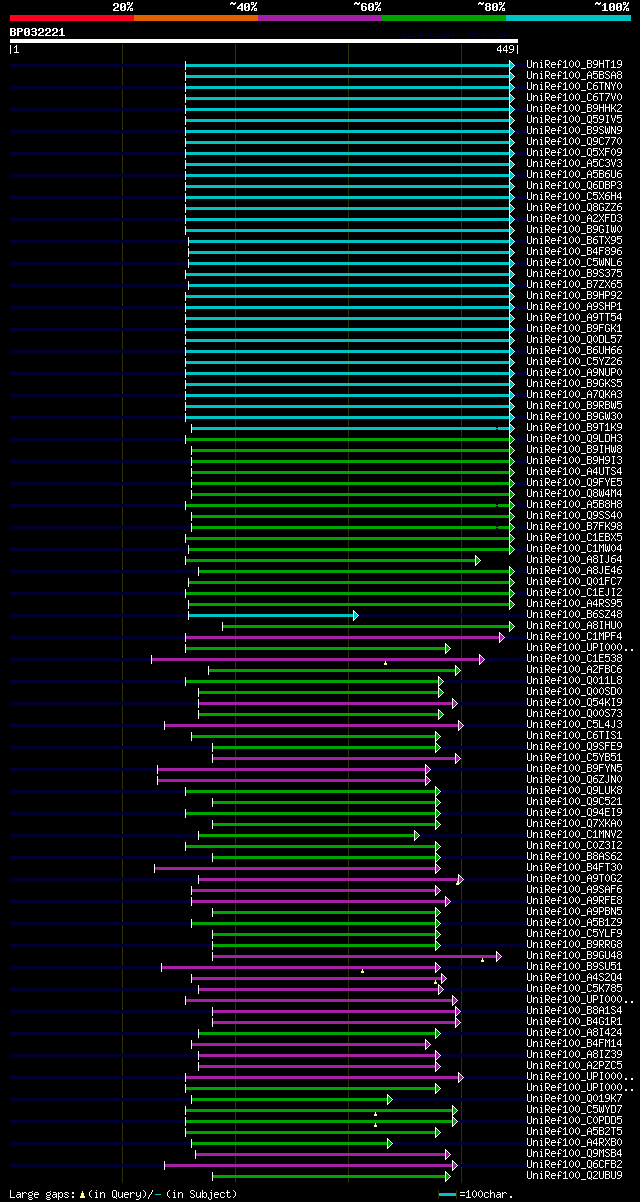640x1202 pixels.
Task: Select UniRef100_B9RBW5 label
Action: [574, 405]
